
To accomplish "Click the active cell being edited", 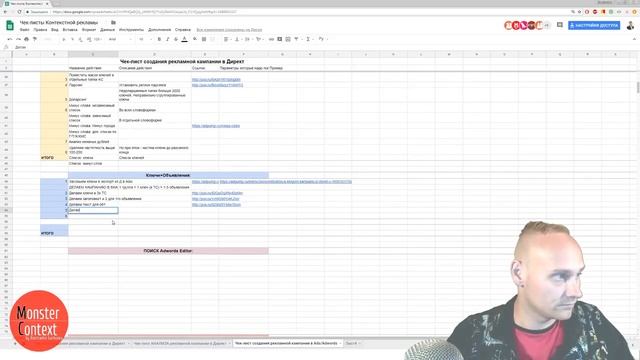I will 93,210.
